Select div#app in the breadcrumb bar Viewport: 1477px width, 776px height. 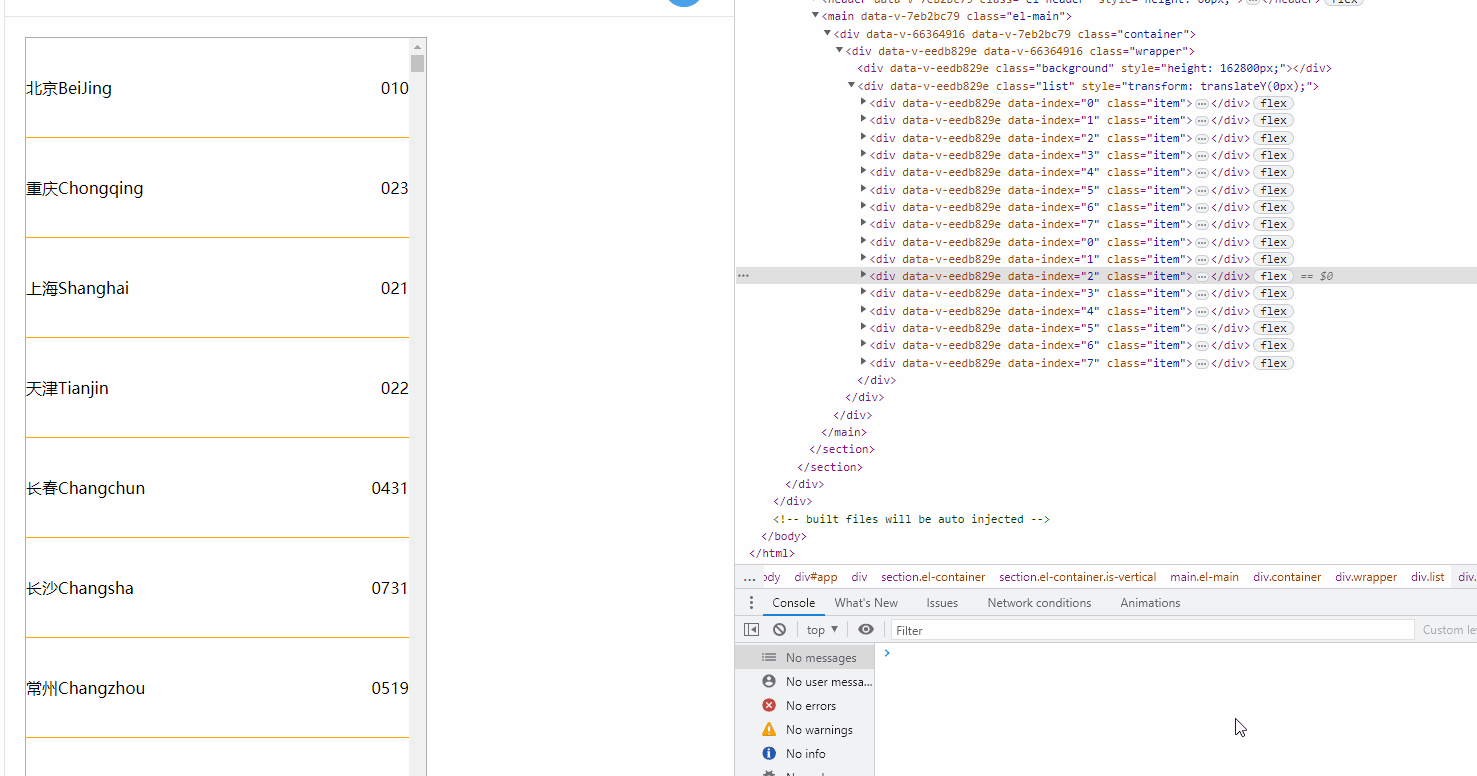coord(816,577)
